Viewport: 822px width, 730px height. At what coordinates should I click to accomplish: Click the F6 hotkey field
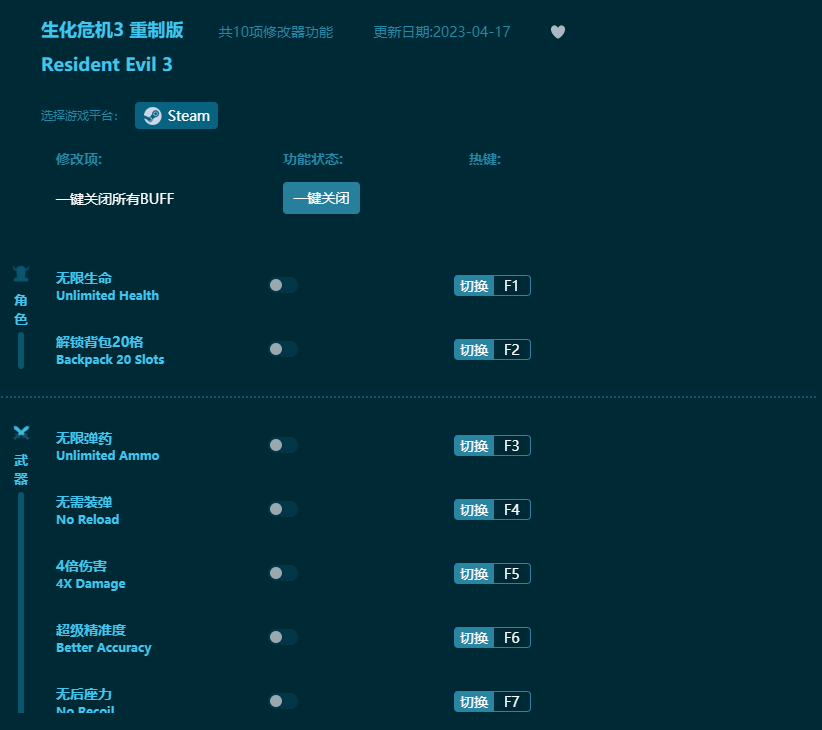(x=512, y=637)
